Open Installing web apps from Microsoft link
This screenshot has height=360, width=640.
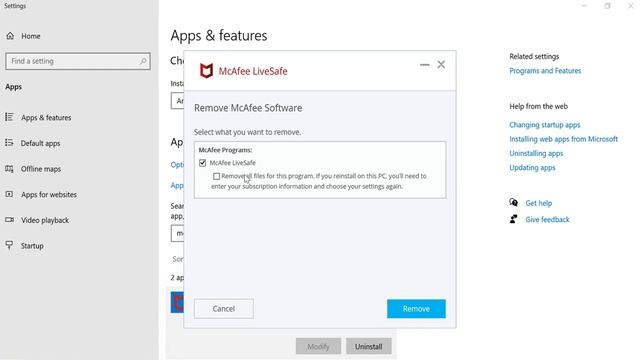pyautogui.click(x=563, y=139)
